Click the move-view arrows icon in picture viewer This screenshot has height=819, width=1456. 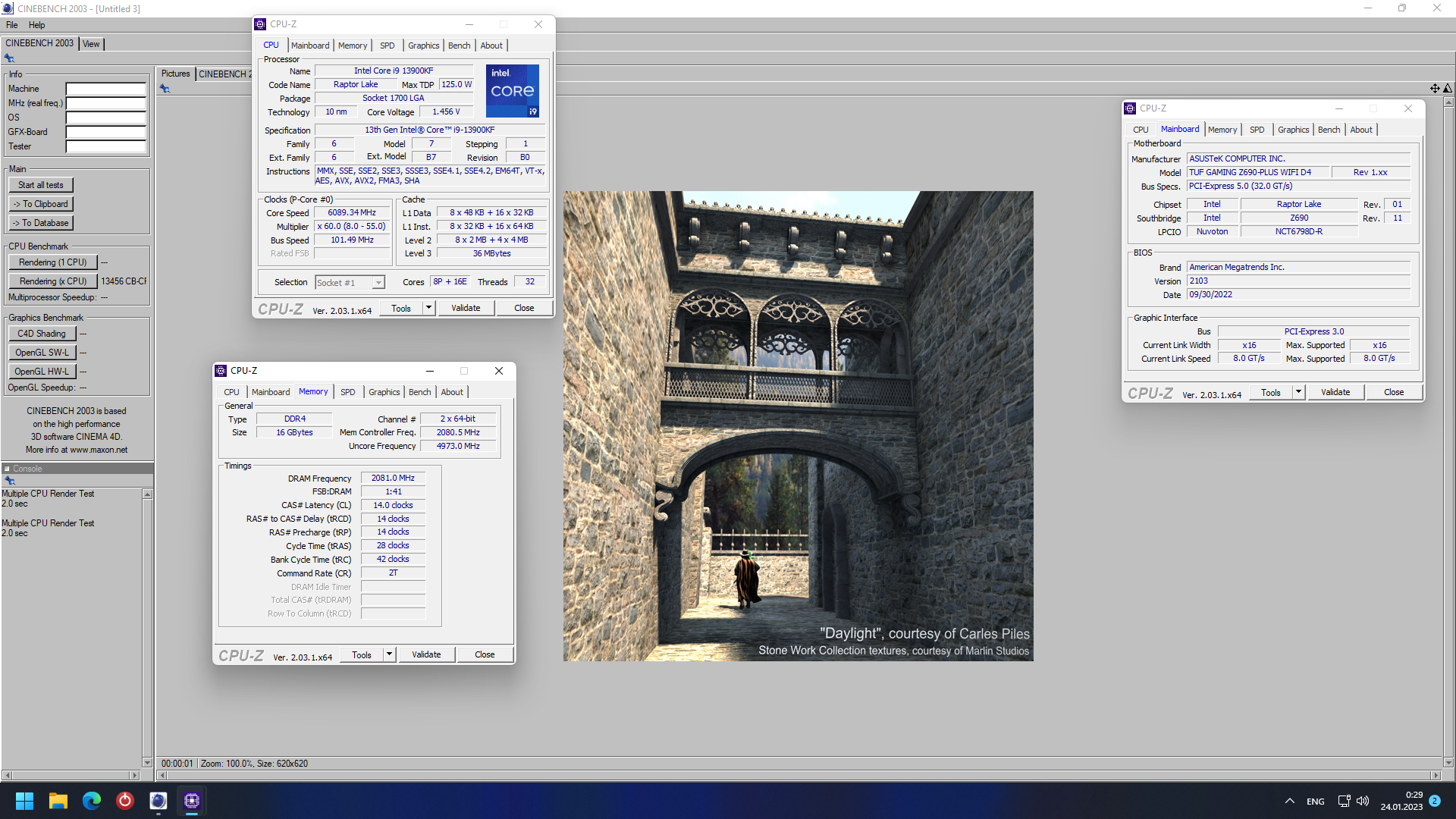(x=1435, y=89)
